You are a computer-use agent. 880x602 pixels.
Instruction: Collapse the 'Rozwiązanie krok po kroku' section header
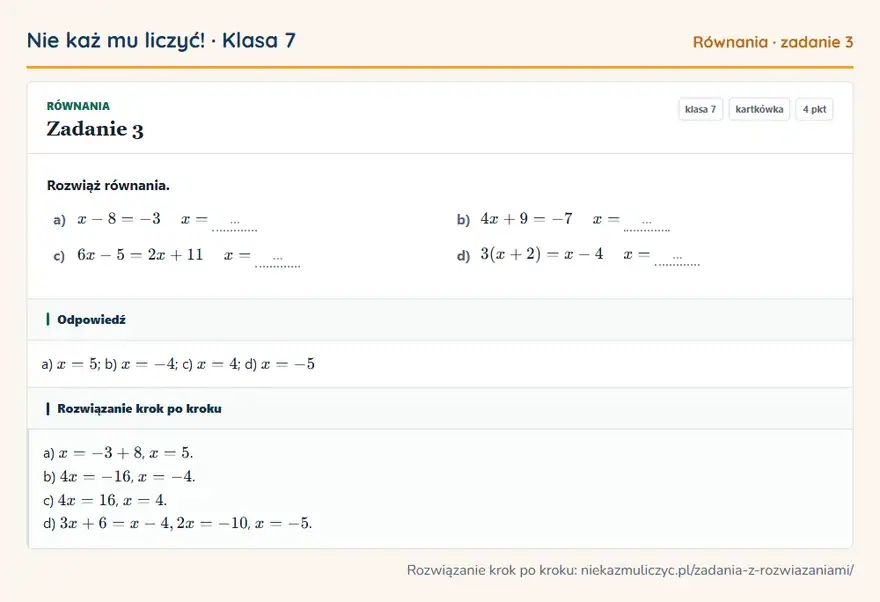[x=440, y=408]
